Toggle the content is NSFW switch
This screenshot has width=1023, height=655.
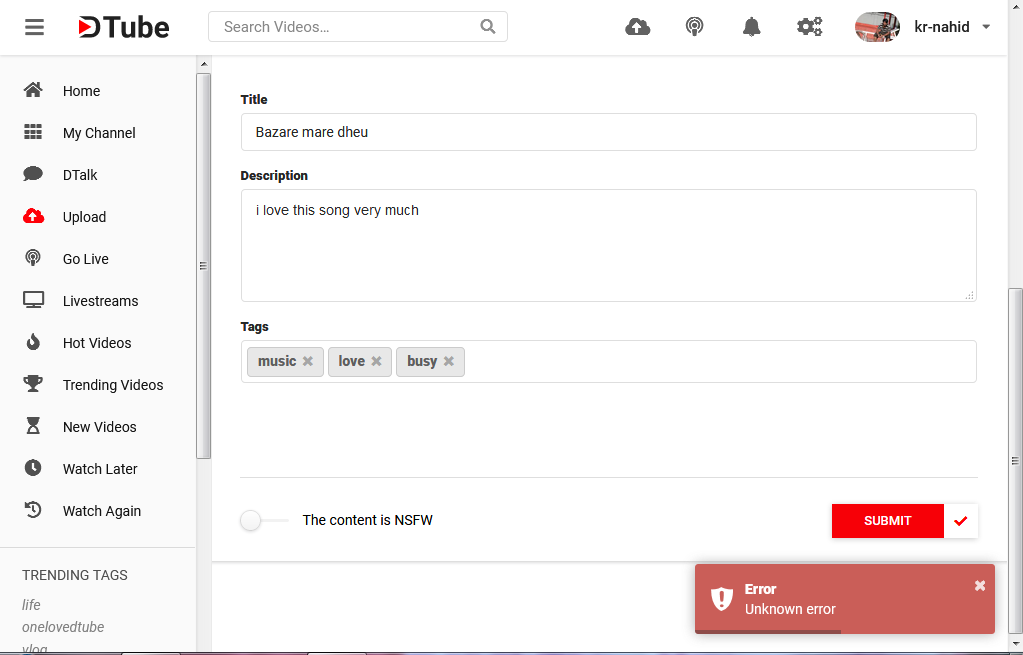pyautogui.click(x=264, y=520)
